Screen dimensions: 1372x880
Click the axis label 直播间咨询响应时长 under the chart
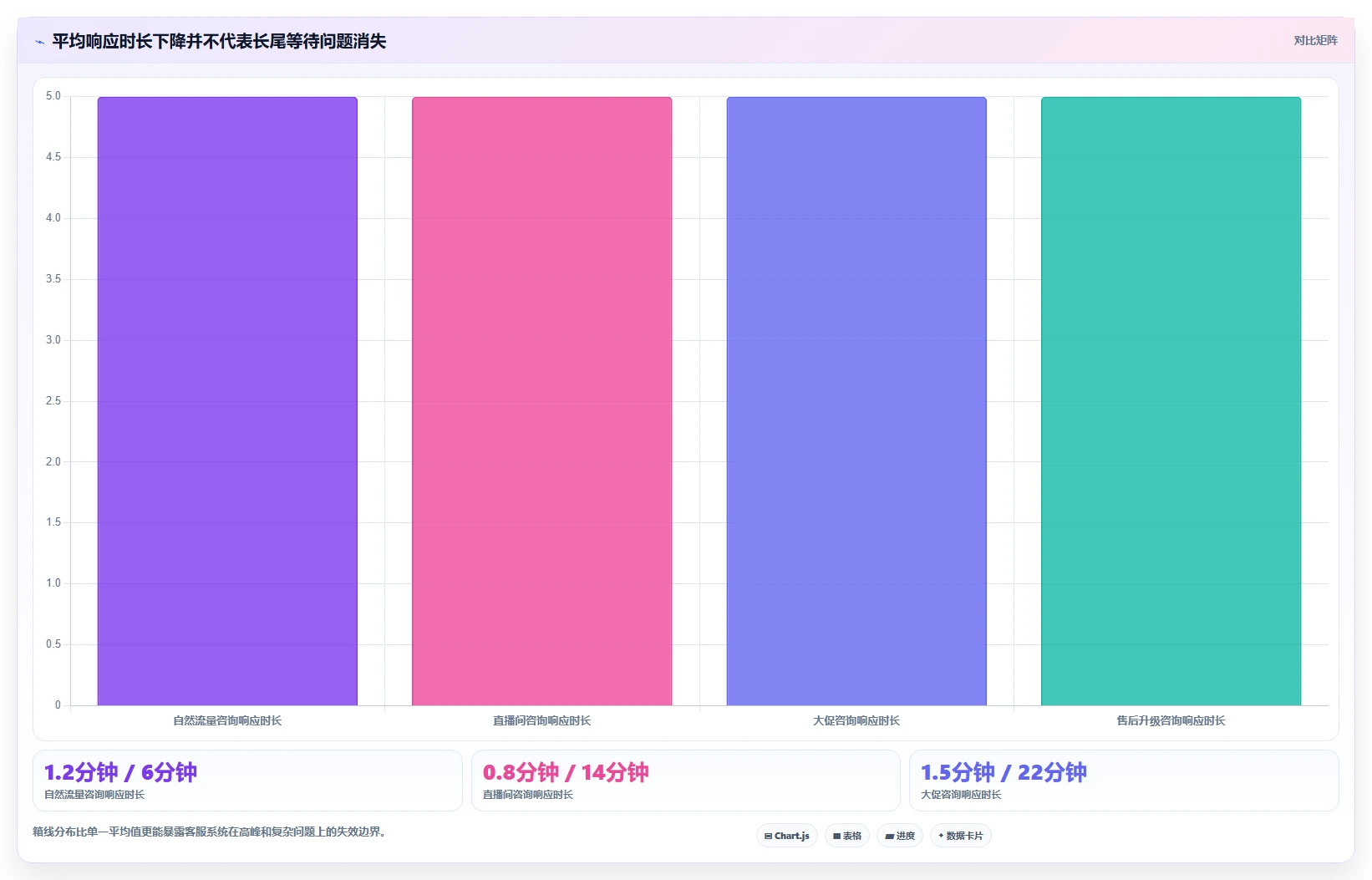click(x=541, y=720)
